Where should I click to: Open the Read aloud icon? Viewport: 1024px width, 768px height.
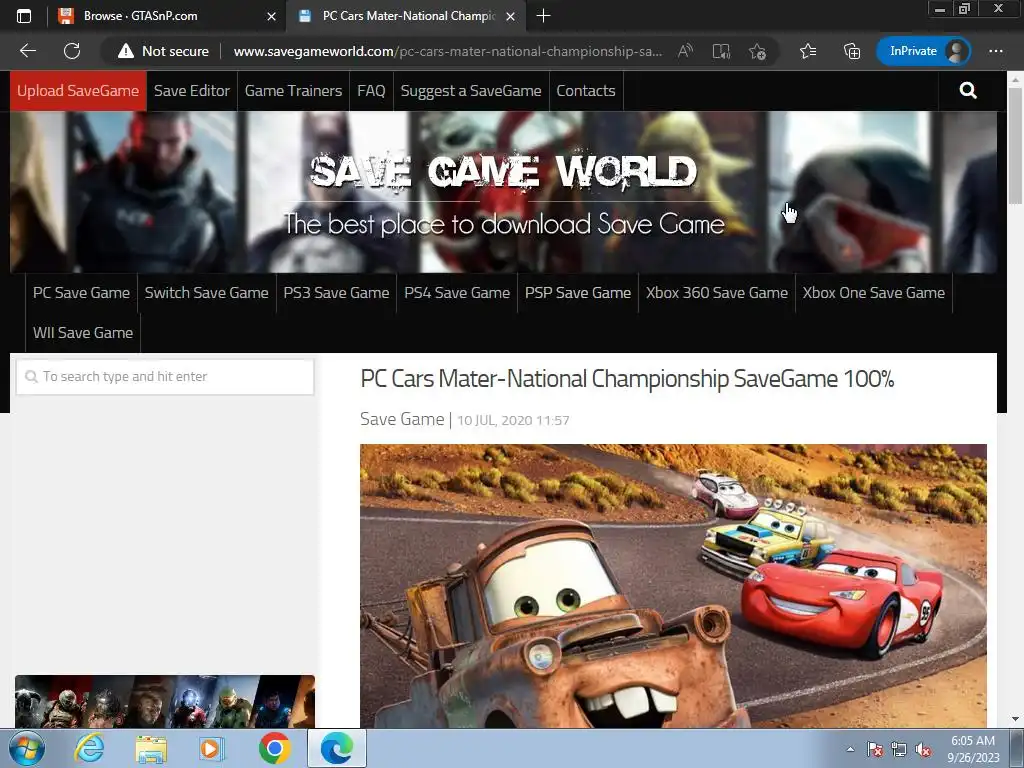(685, 51)
